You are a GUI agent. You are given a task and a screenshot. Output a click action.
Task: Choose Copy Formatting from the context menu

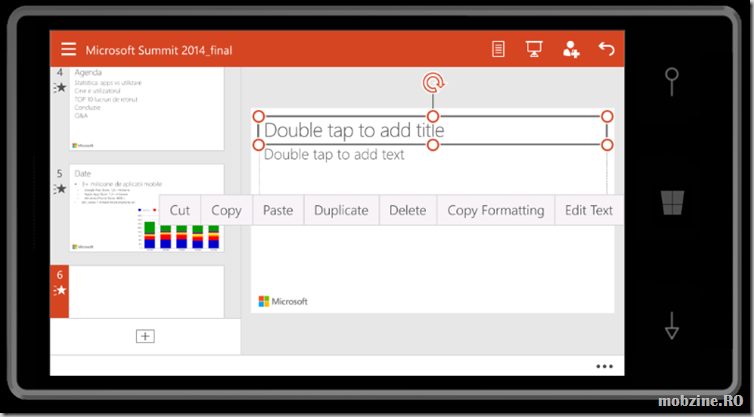pyautogui.click(x=496, y=210)
